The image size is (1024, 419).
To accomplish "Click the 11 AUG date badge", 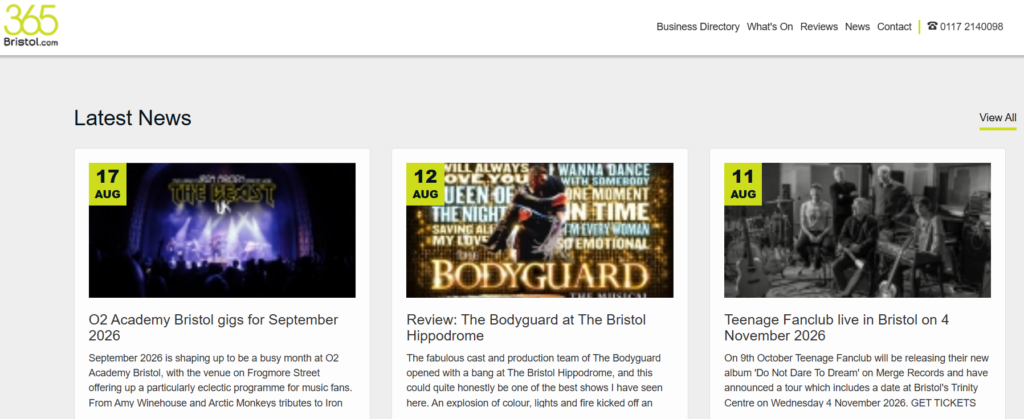I will point(743,184).
